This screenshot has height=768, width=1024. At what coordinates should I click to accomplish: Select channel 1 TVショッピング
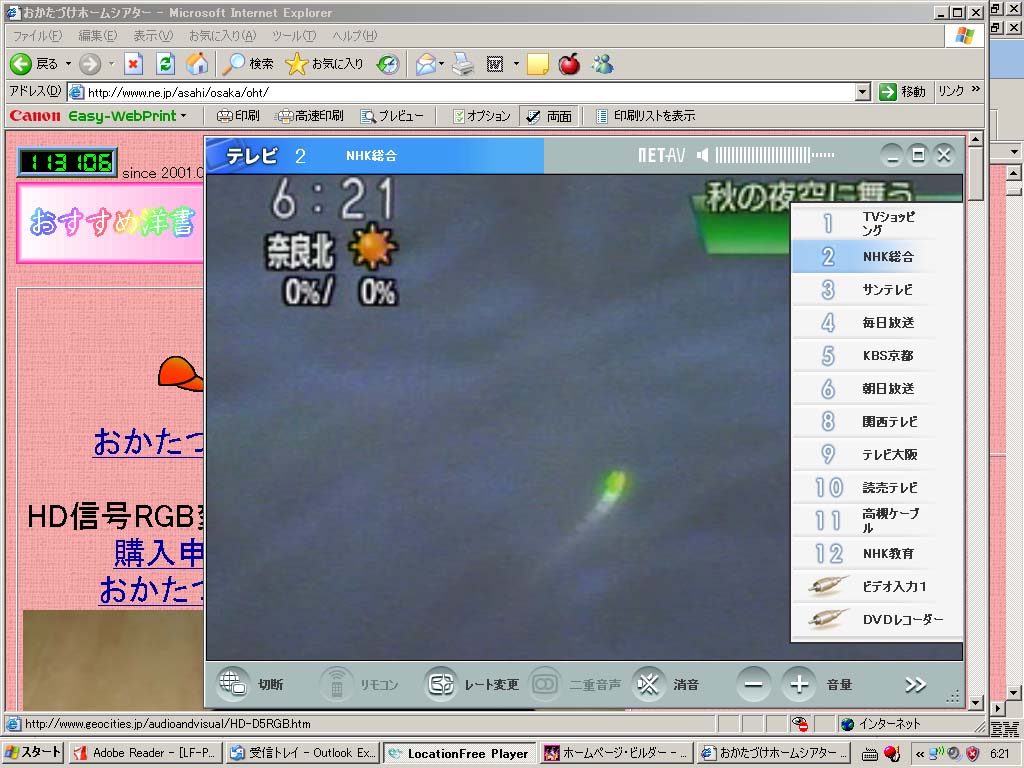coord(877,223)
